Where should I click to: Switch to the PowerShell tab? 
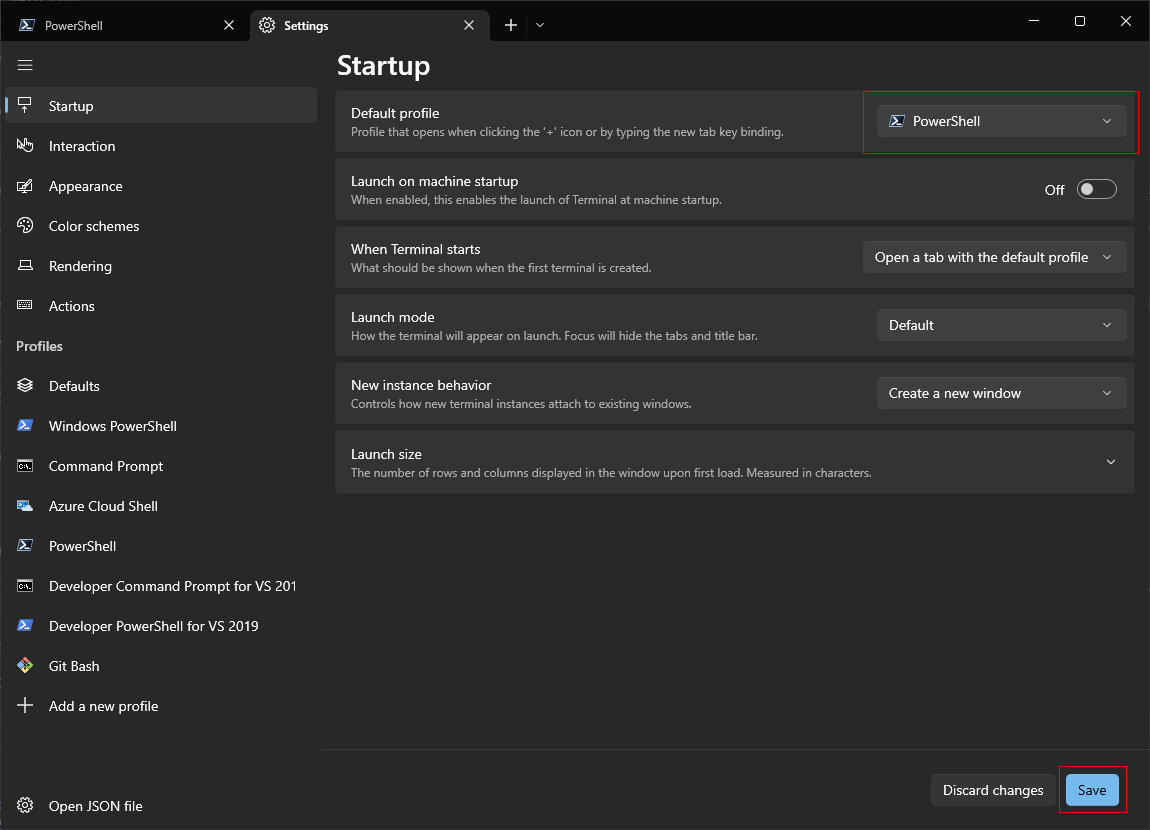tap(123, 25)
